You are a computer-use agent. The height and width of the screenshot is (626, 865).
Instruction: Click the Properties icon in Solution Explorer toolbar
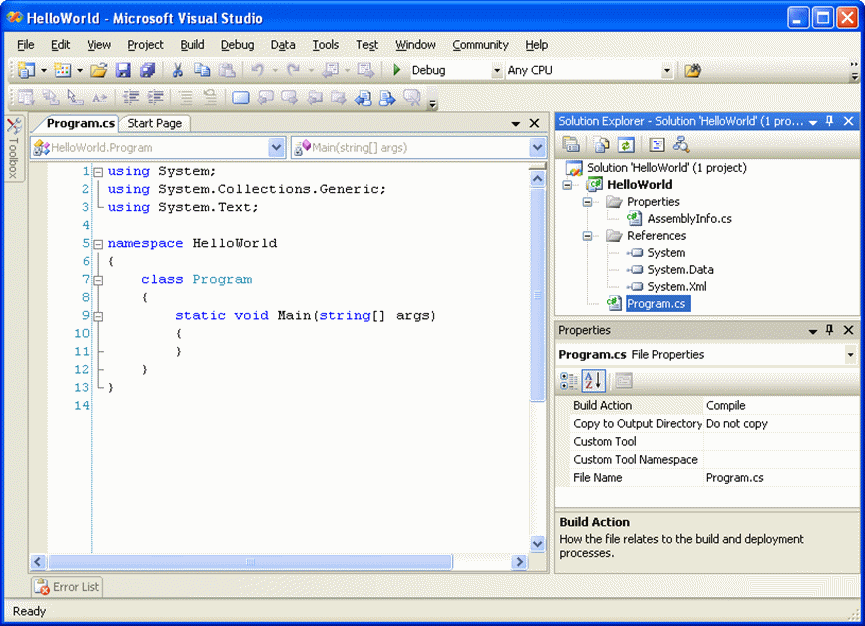(x=571, y=145)
